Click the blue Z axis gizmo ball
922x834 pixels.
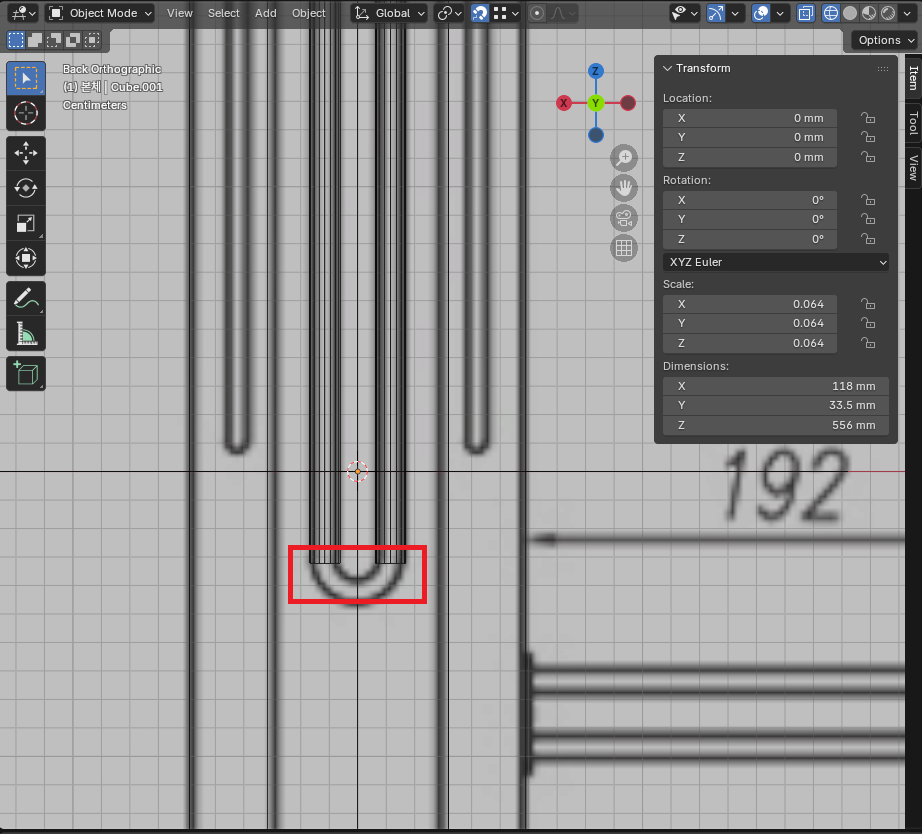point(596,71)
